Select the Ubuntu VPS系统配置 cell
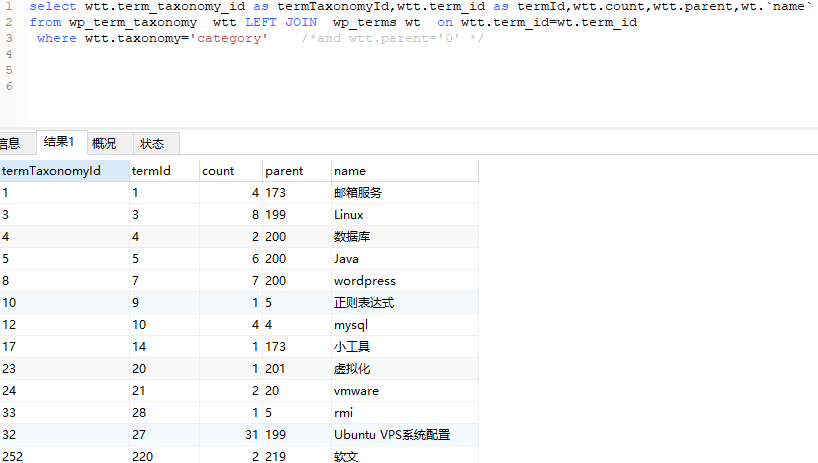 (405, 434)
